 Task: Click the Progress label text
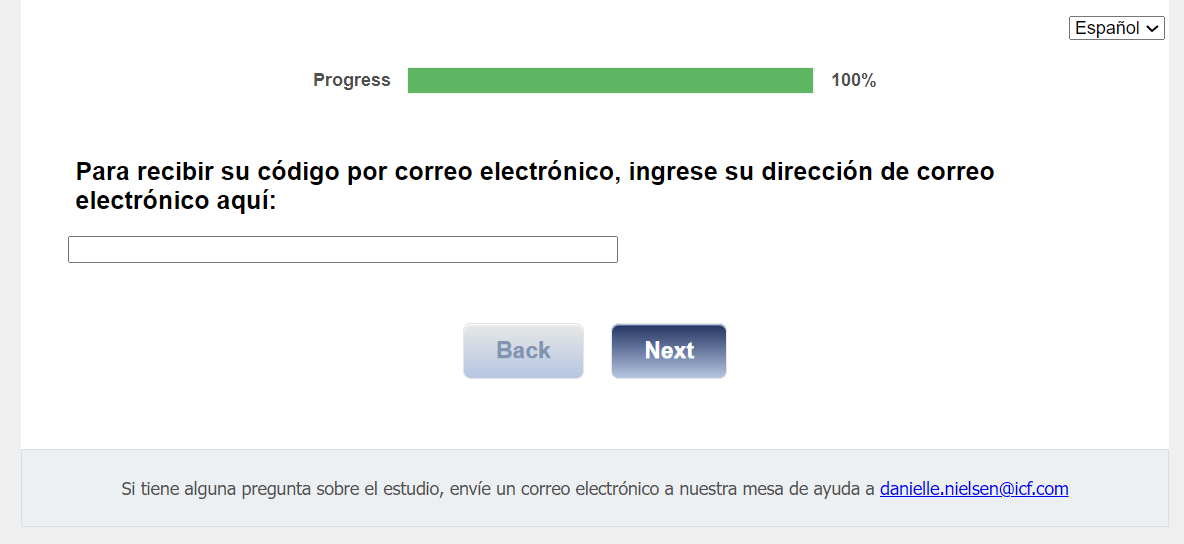pyautogui.click(x=351, y=81)
